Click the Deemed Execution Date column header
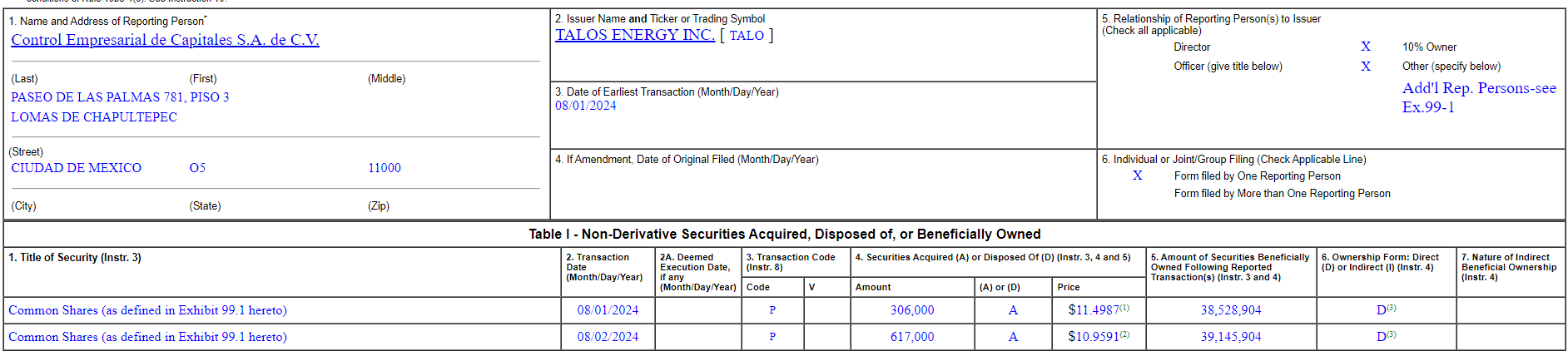 point(698,273)
